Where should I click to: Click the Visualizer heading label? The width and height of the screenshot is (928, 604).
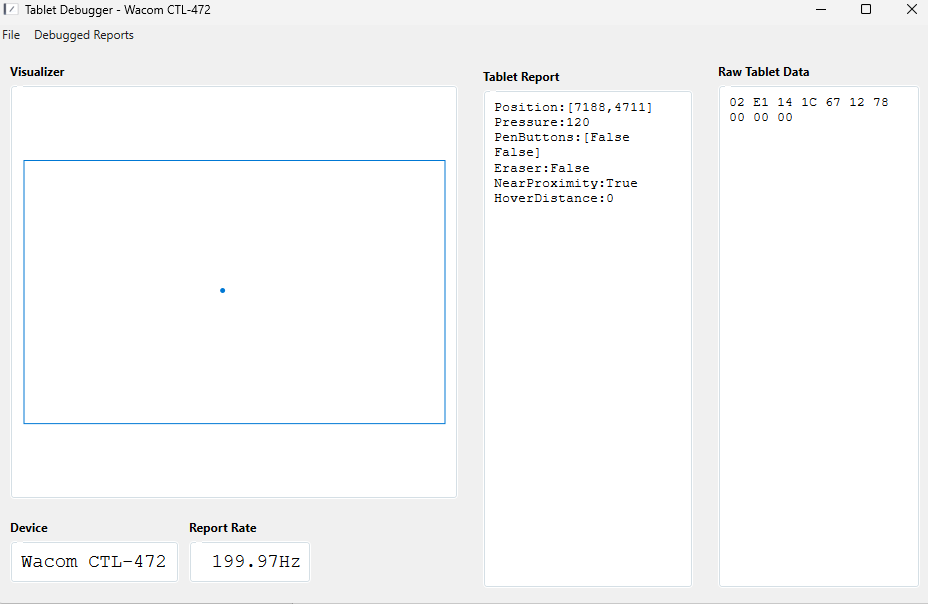[x=37, y=72]
